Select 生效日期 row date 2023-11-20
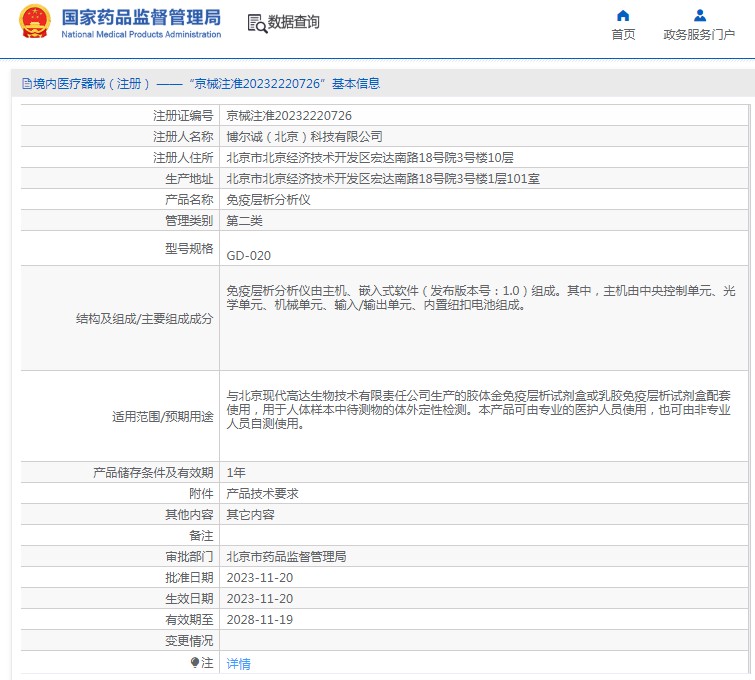 260,599
